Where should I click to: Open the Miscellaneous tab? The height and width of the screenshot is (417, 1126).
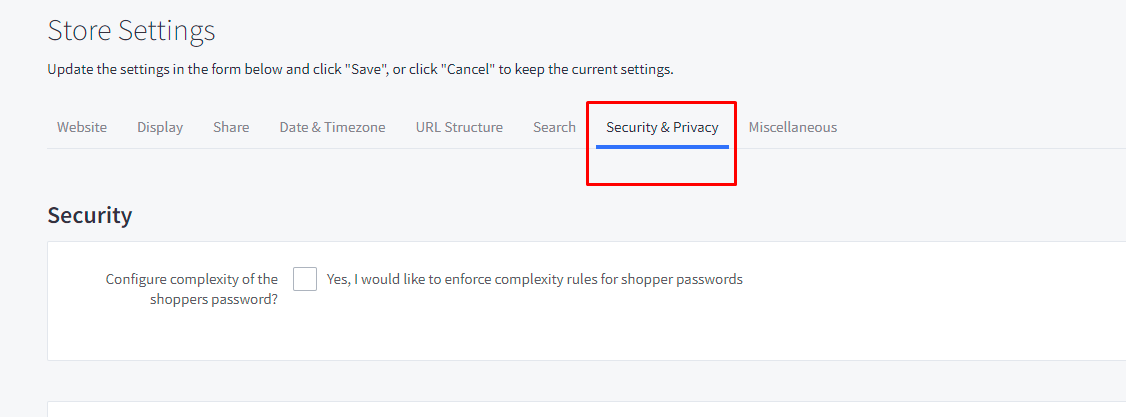(793, 127)
